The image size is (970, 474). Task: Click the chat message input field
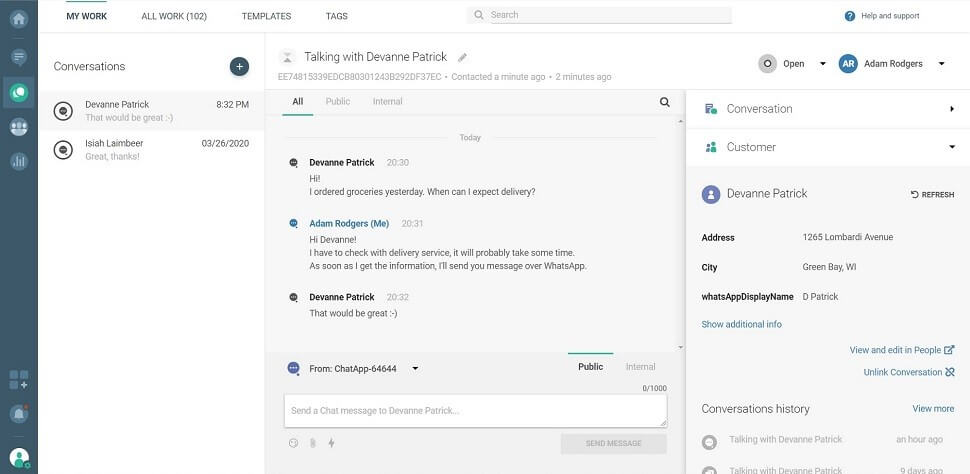pyautogui.click(x=474, y=411)
